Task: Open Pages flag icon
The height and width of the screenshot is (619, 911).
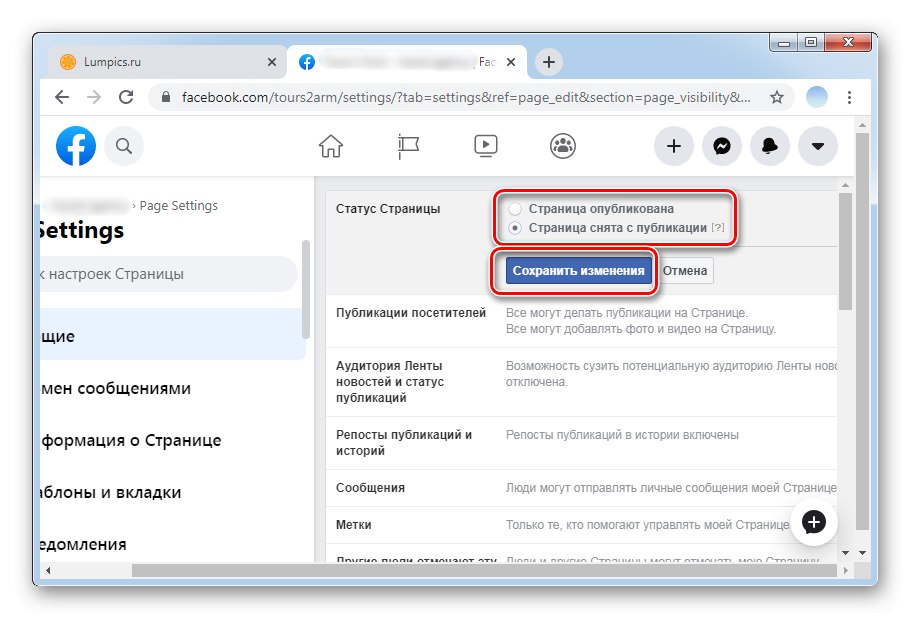Action: [x=408, y=146]
